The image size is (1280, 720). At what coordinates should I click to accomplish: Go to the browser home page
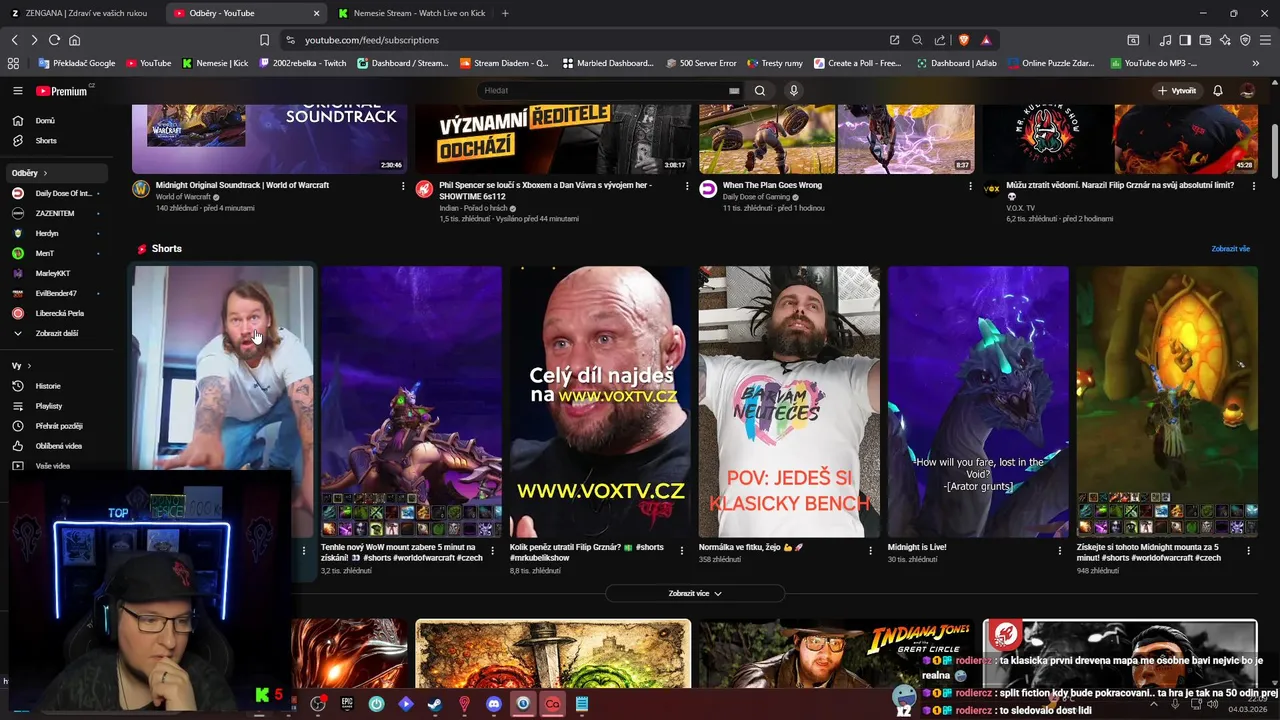coord(74,40)
